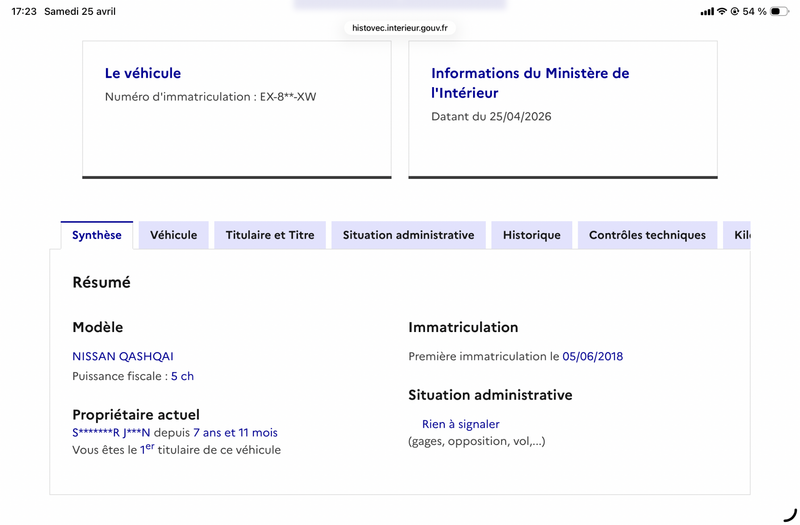800x525 pixels.
Task: Click the NISSAN QASHQAI model text
Action: 123,356
